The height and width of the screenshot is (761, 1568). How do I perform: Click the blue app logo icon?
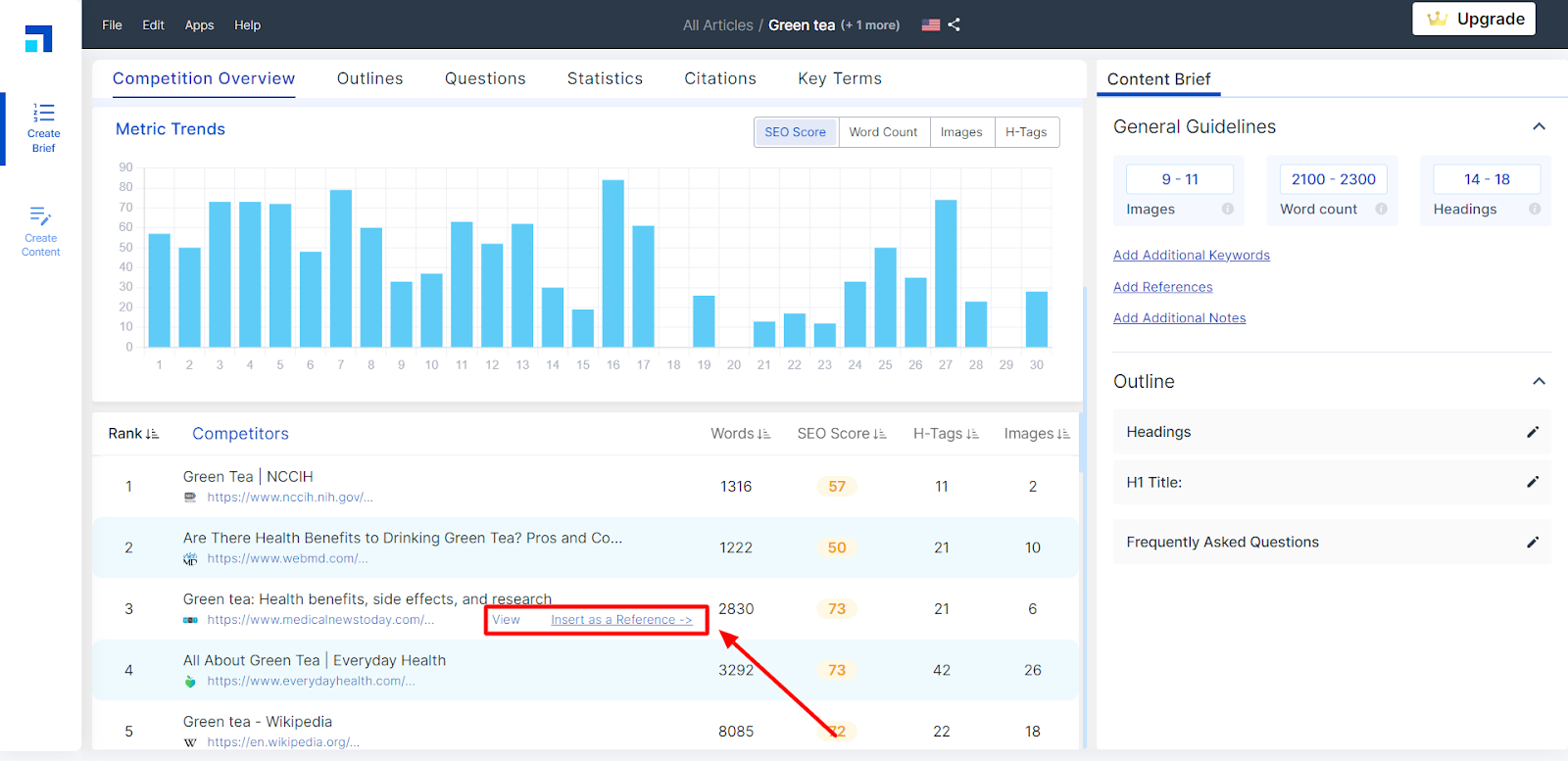[38, 38]
